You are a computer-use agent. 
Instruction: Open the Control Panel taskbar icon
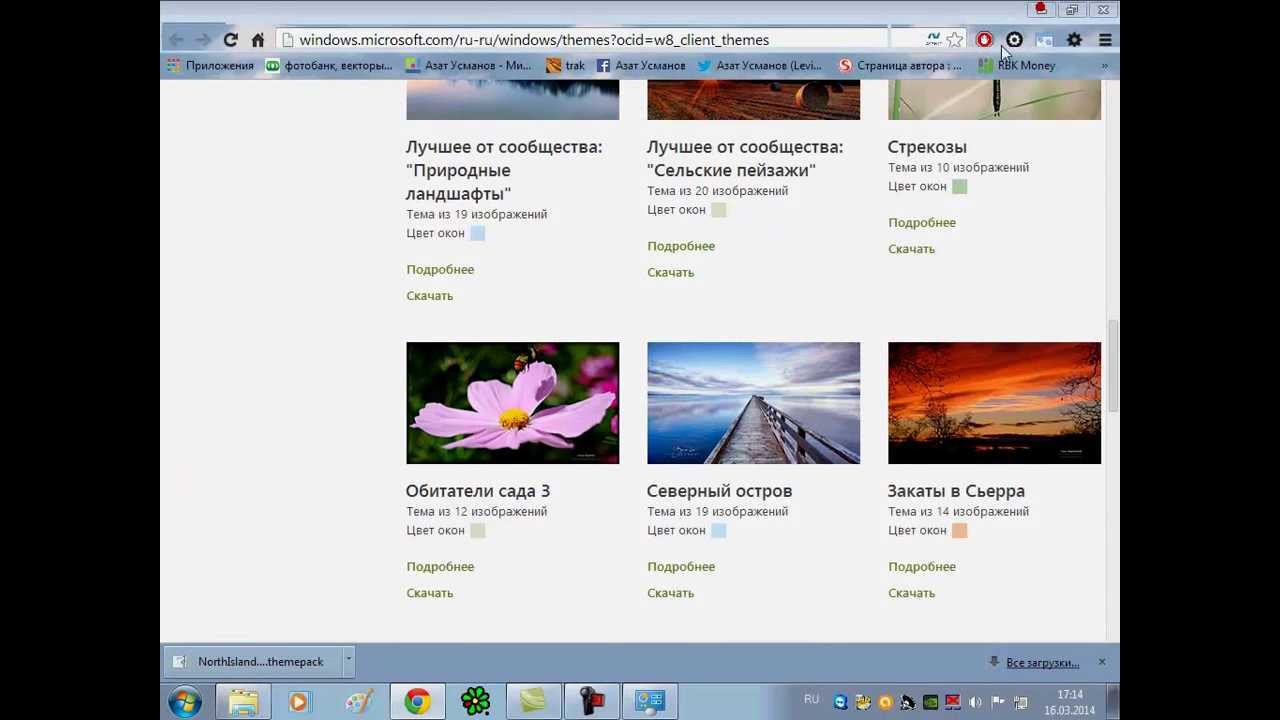click(x=650, y=702)
